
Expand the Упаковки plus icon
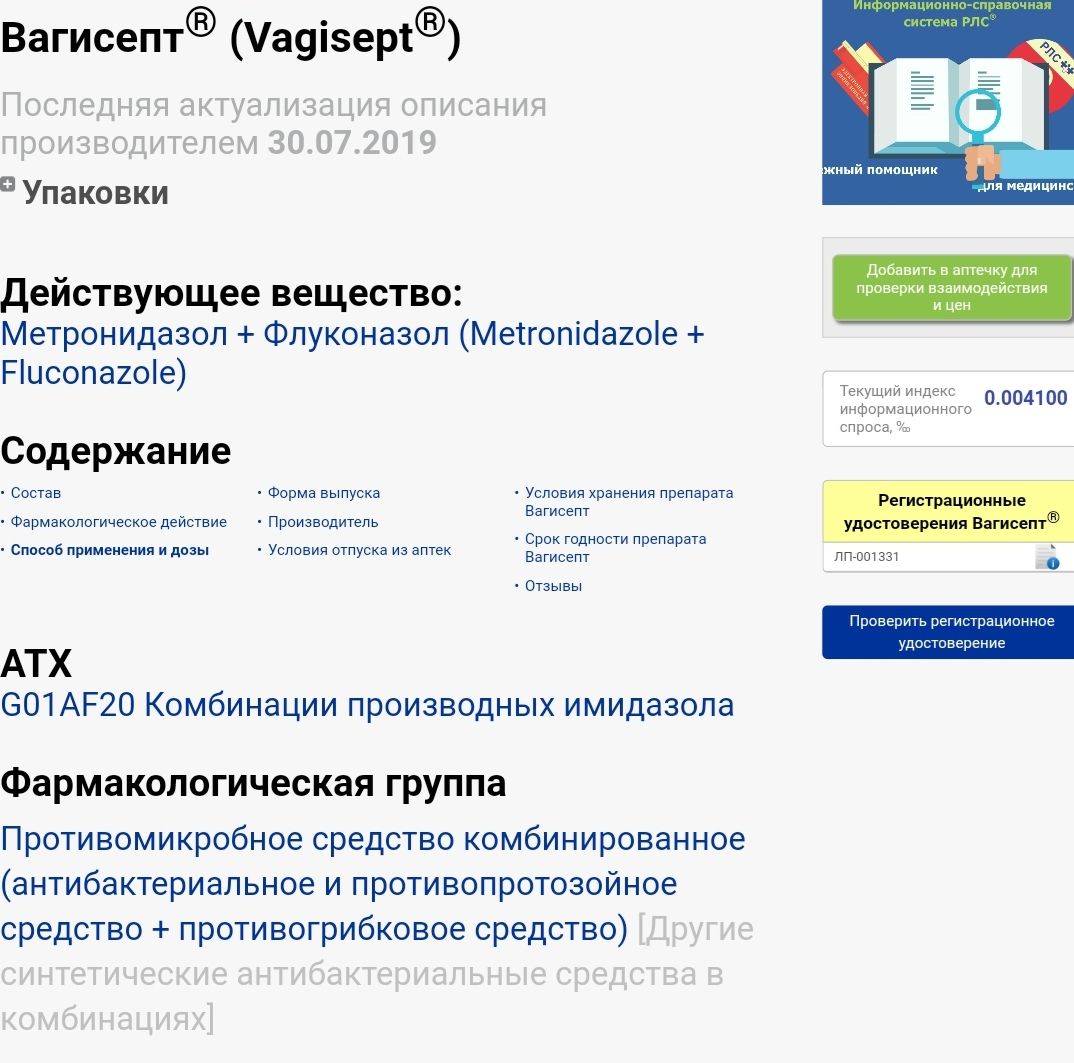pos(8,184)
